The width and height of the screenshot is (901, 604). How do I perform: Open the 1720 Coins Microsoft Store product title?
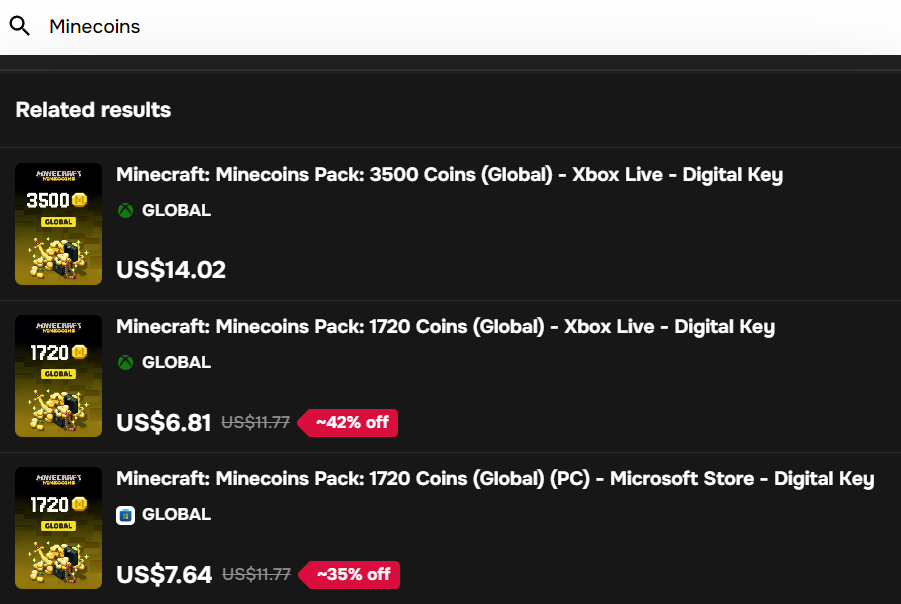click(495, 479)
